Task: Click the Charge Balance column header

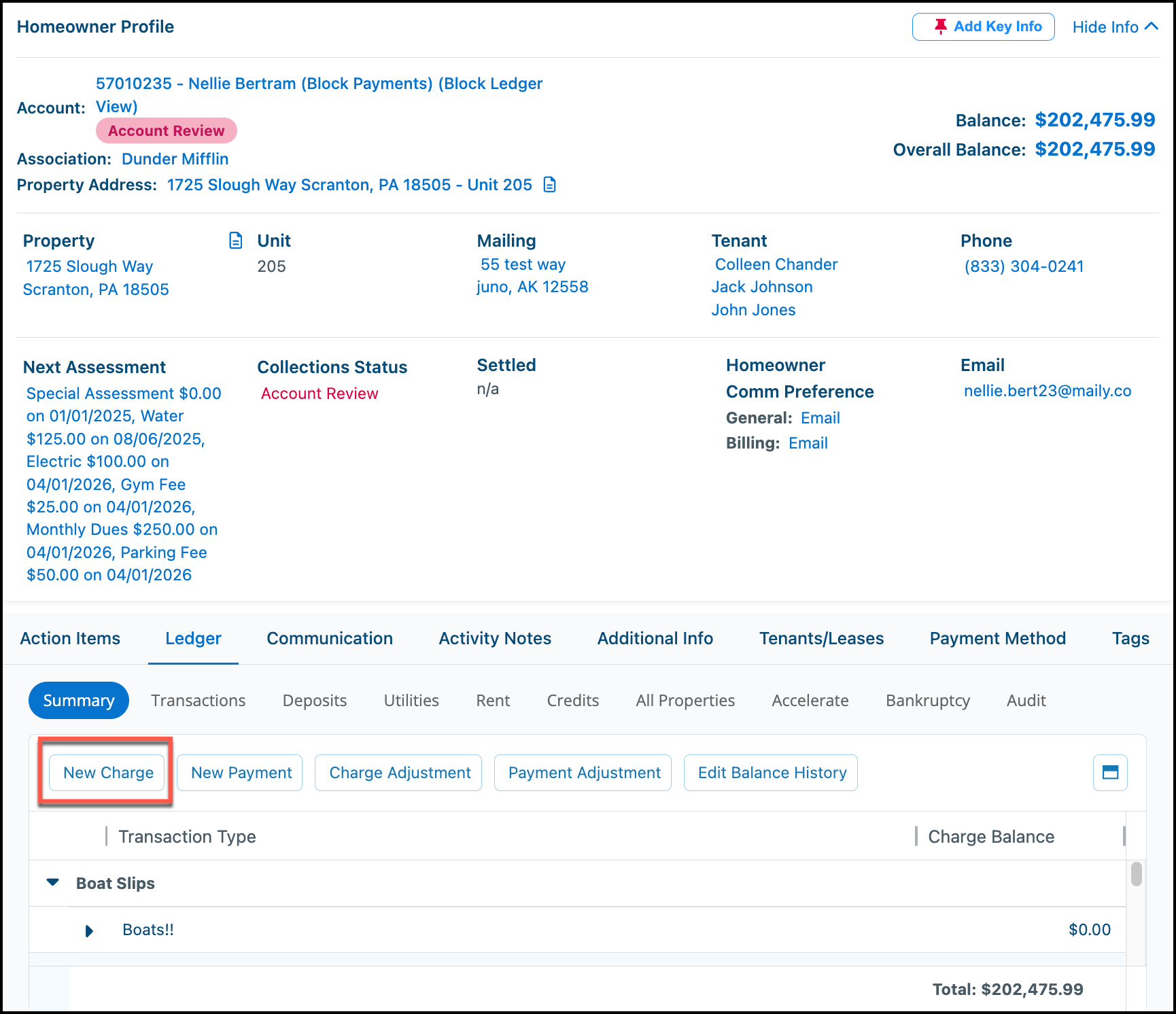Action: [991, 837]
